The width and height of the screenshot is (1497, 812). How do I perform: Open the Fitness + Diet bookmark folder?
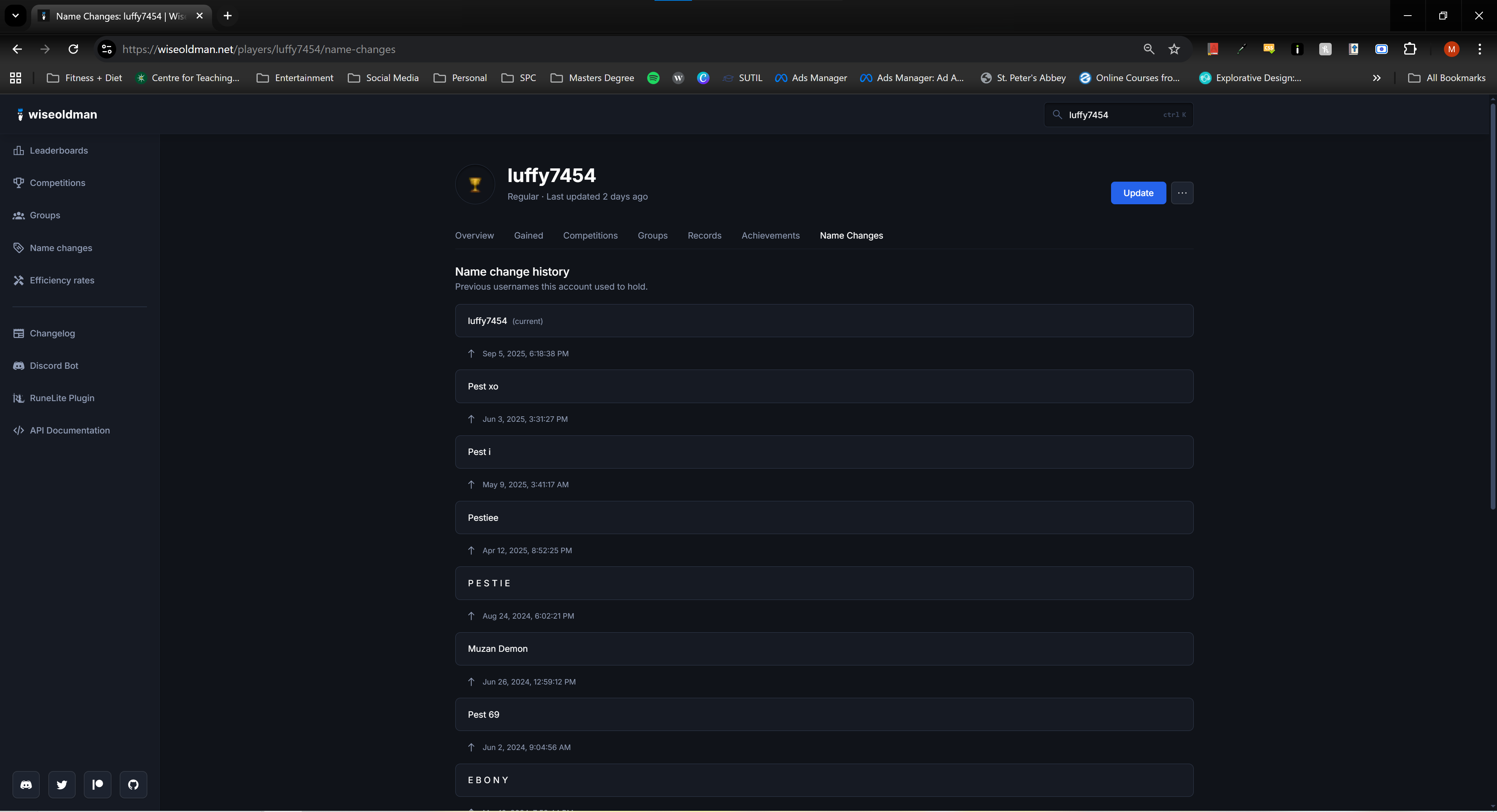pyautogui.click(x=84, y=78)
